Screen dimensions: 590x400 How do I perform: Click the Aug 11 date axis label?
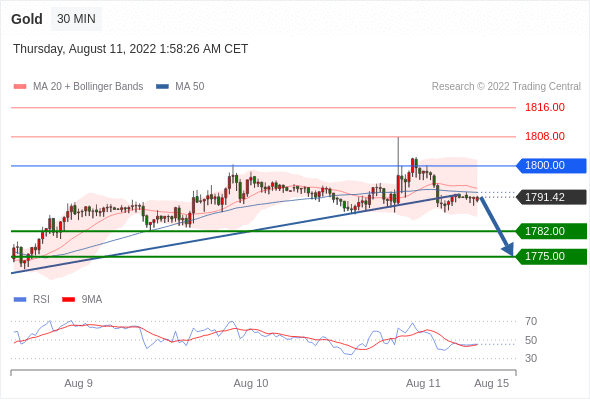(423, 383)
